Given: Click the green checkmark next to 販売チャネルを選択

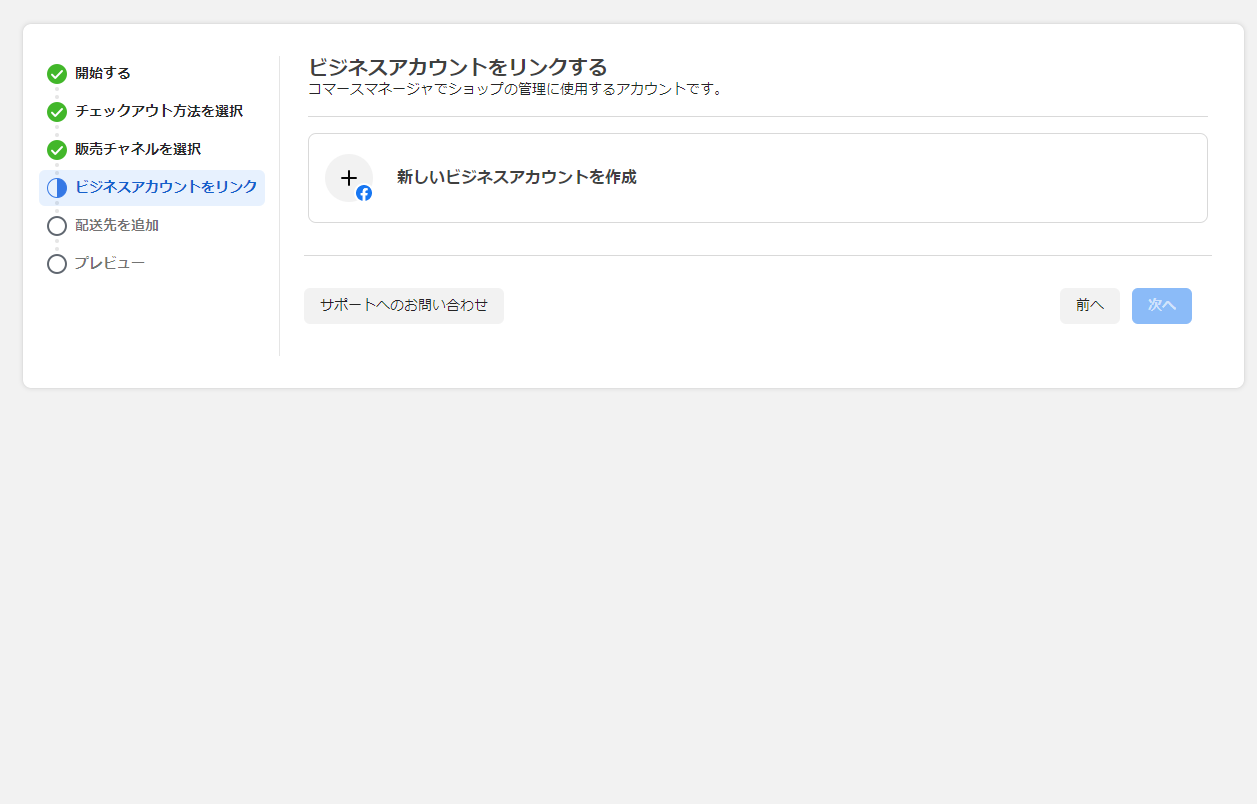Looking at the screenshot, I should point(57,150).
